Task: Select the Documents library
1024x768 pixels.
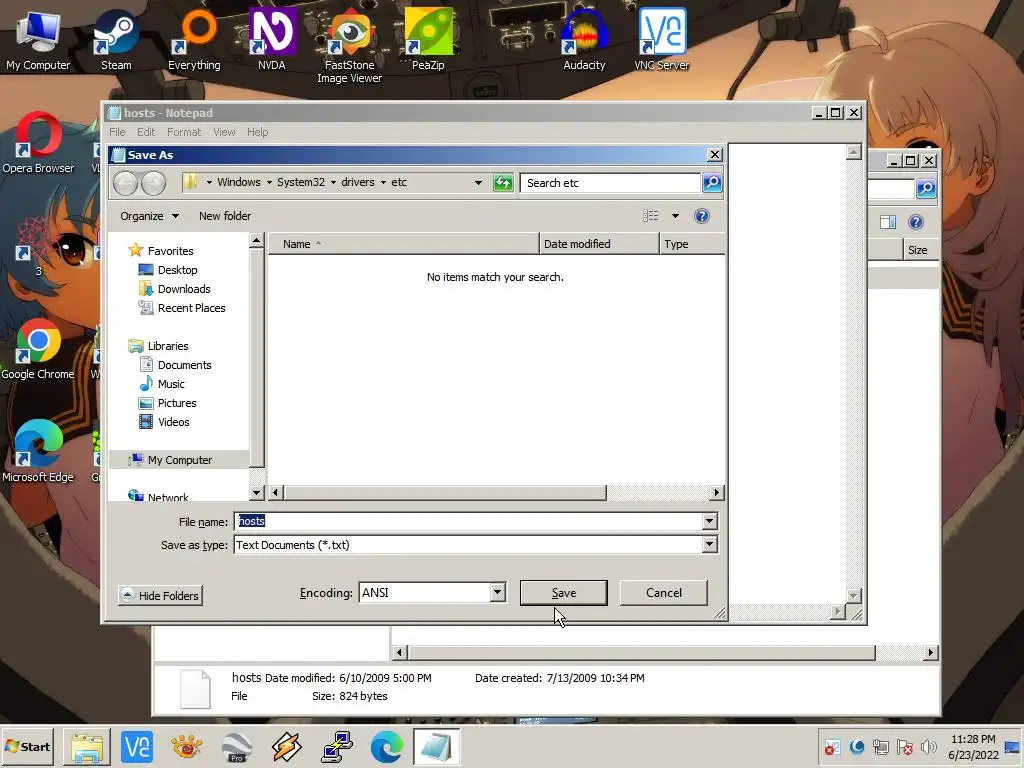Action: click(x=176, y=365)
